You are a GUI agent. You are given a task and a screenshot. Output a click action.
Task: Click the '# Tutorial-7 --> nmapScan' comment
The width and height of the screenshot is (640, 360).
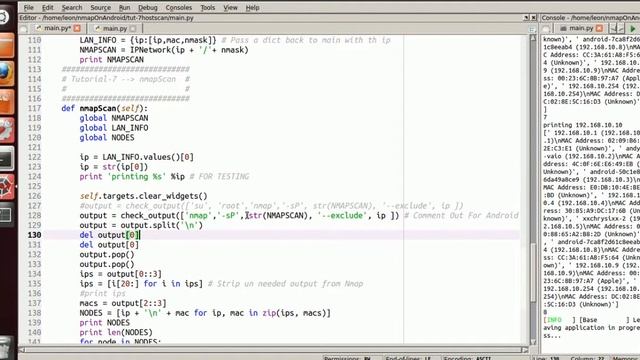coord(126,79)
